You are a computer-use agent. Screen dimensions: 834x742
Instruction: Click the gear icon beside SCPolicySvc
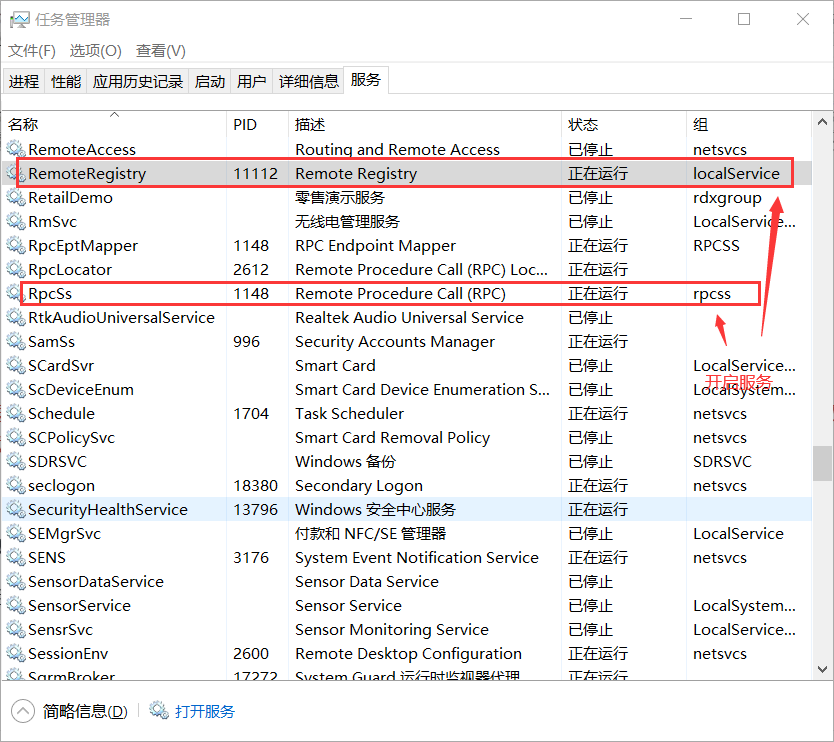click(x=16, y=437)
